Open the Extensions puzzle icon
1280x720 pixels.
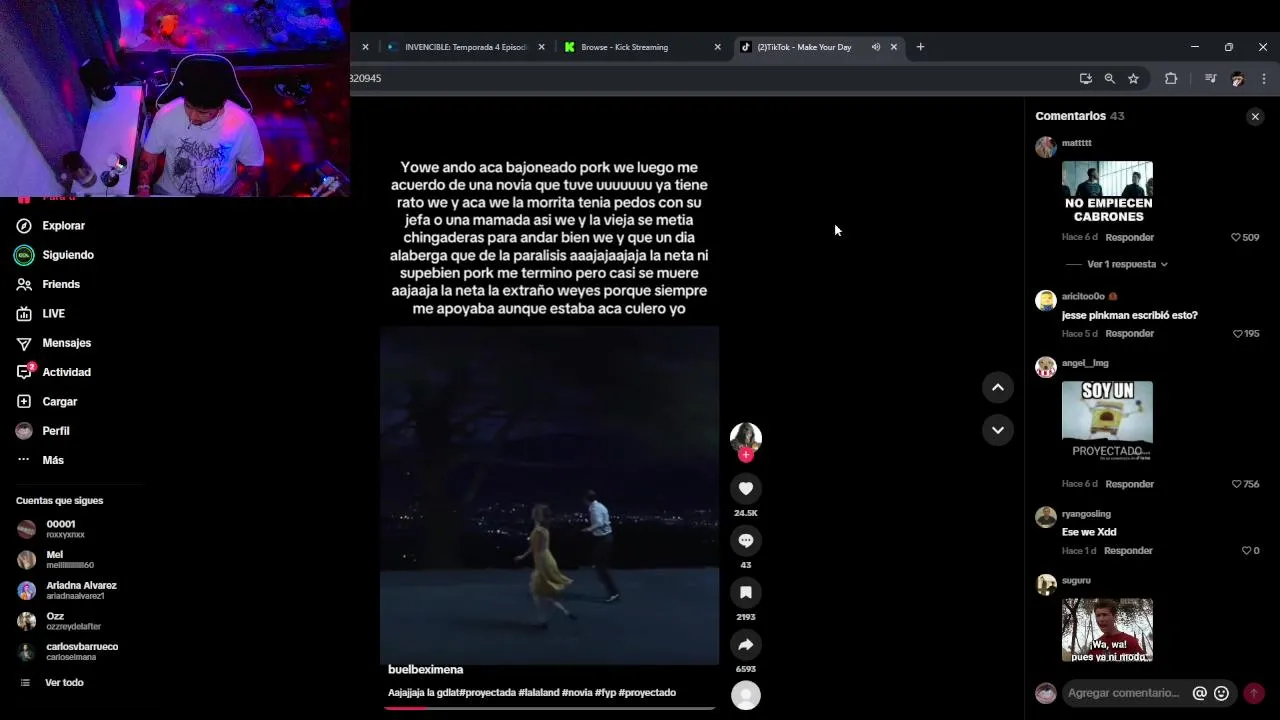click(x=1171, y=78)
